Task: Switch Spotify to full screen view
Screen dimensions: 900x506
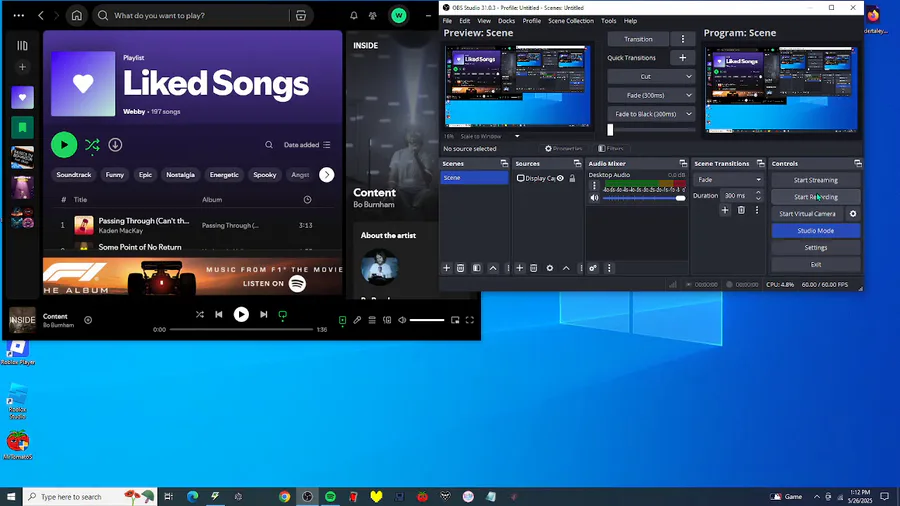Action: (x=470, y=320)
